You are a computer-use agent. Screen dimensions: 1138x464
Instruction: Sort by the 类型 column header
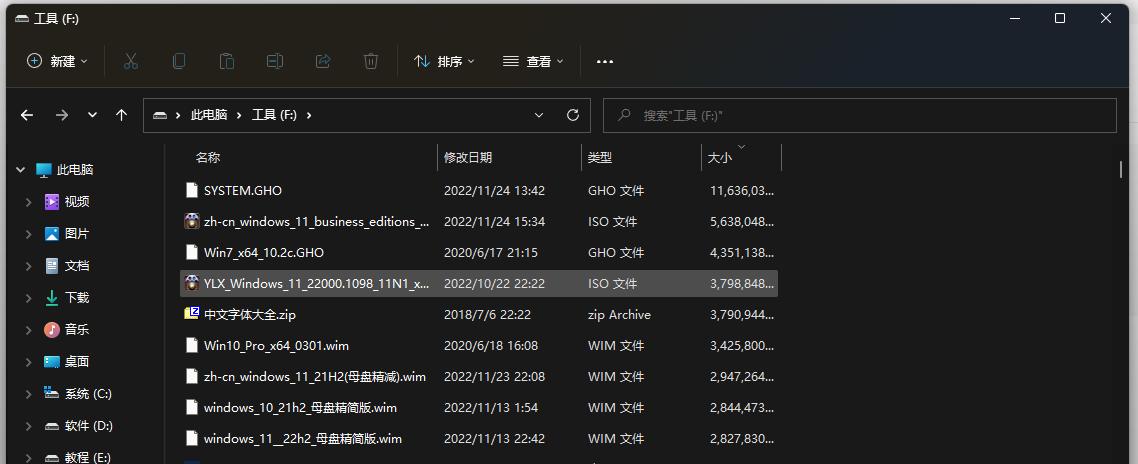(599, 157)
